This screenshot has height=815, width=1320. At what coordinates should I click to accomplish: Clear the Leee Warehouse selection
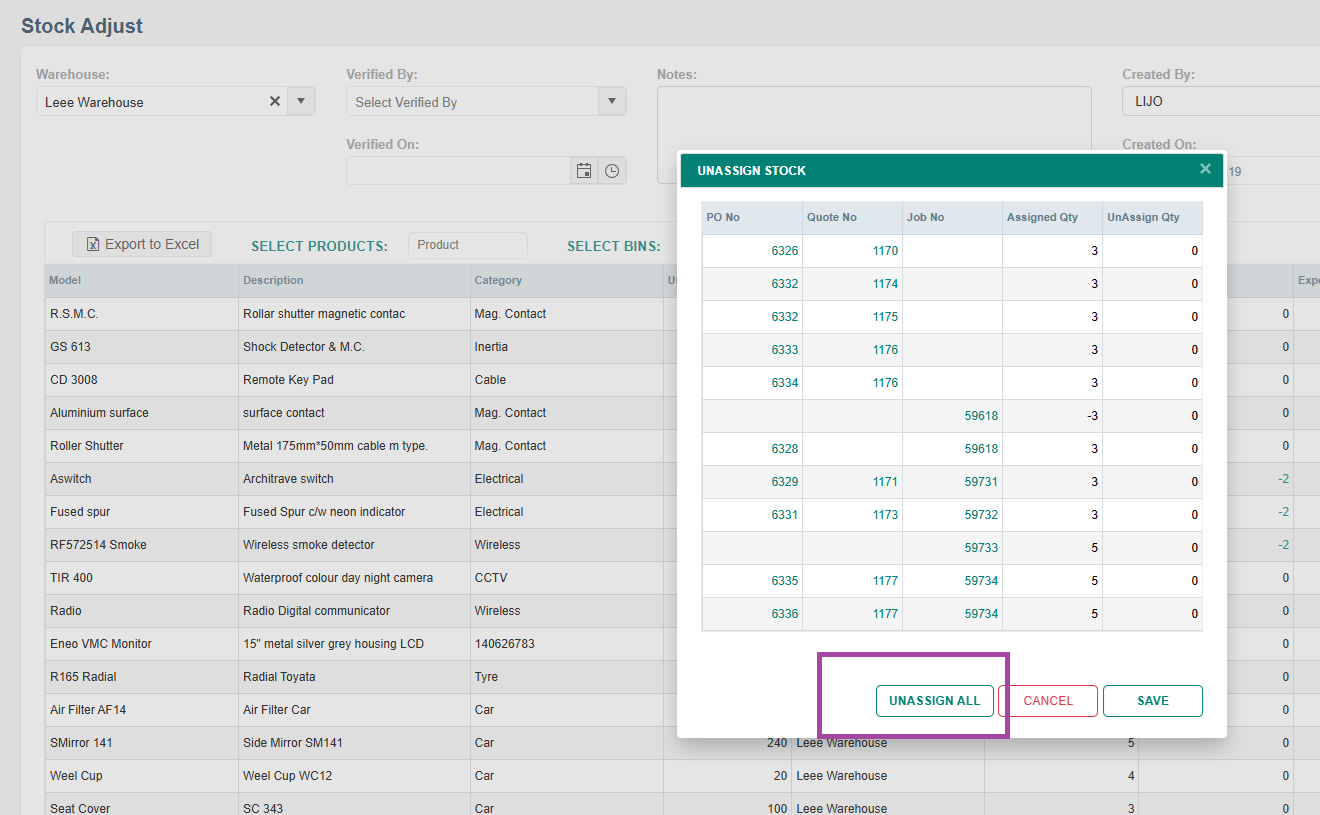point(274,101)
